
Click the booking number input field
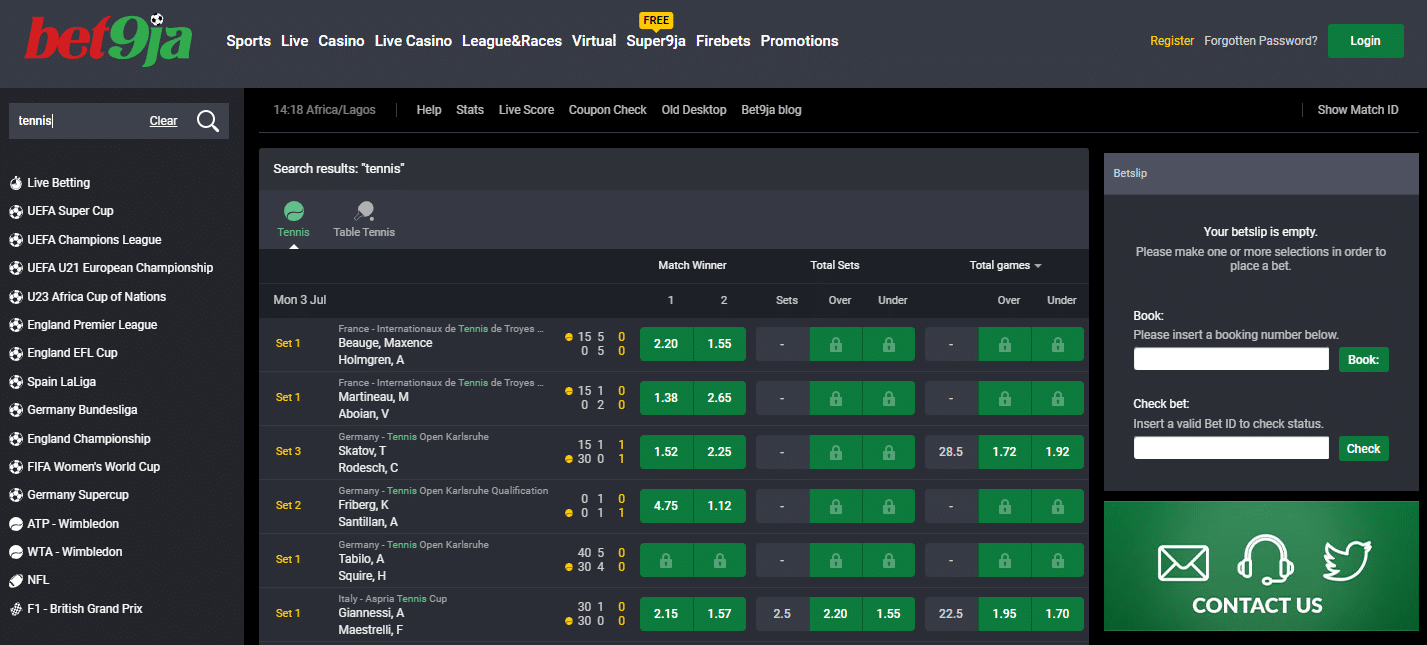[1231, 358]
